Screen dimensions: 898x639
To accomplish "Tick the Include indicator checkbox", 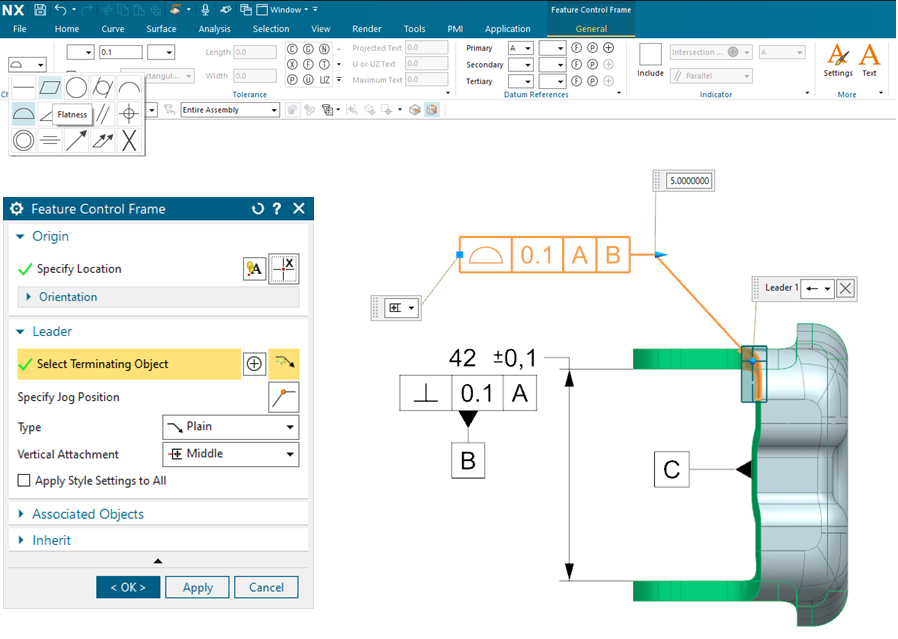I will point(650,54).
